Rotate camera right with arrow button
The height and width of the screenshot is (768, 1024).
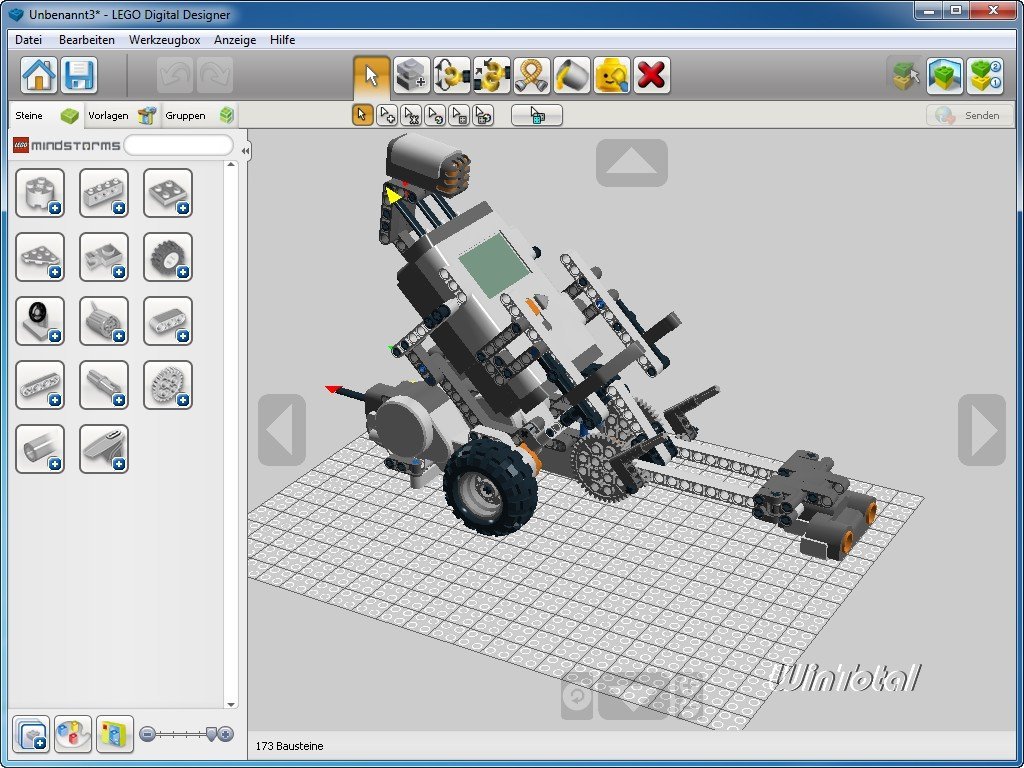(x=982, y=430)
